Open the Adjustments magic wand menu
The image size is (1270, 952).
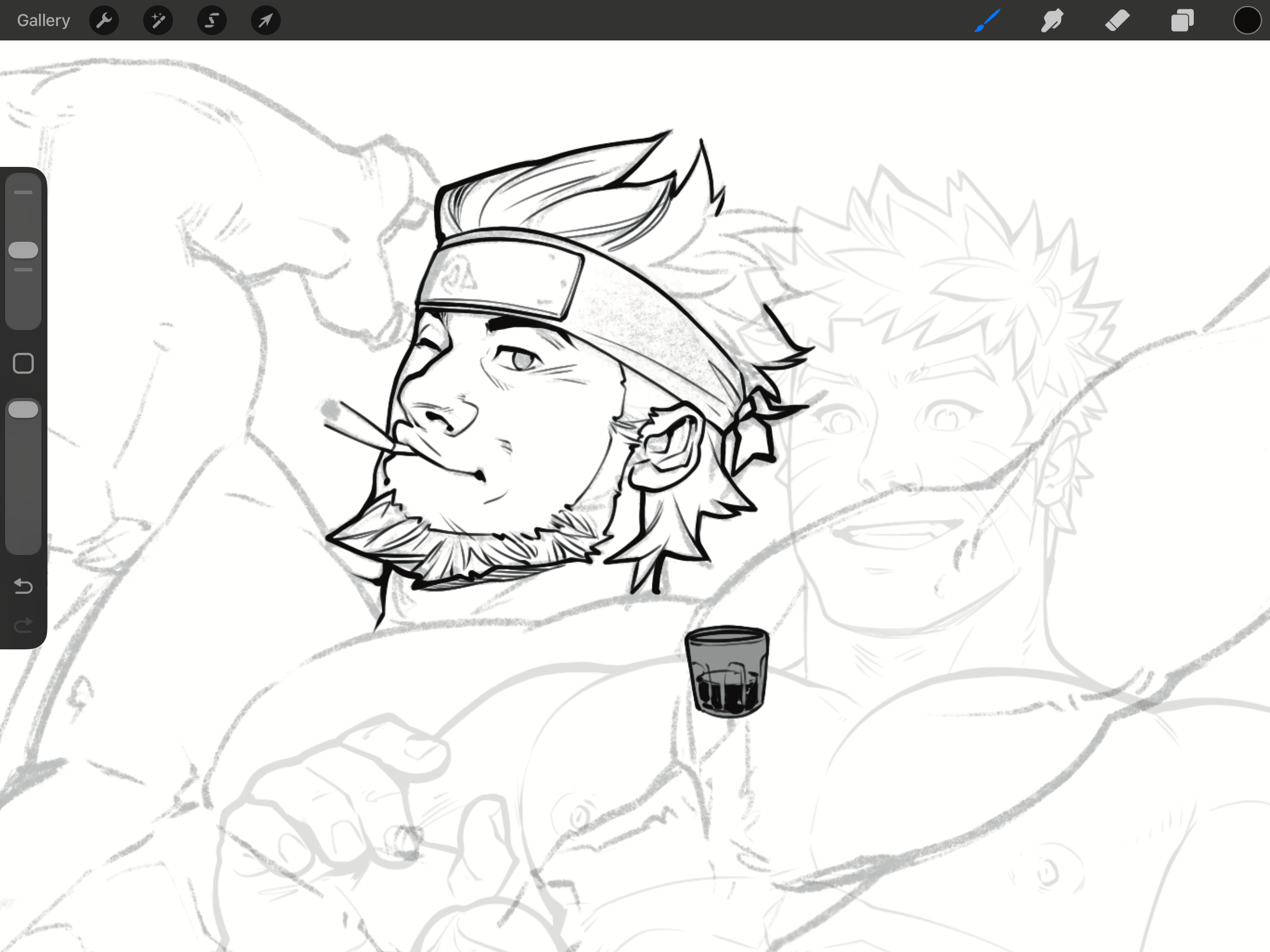click(x=158, y=20)
